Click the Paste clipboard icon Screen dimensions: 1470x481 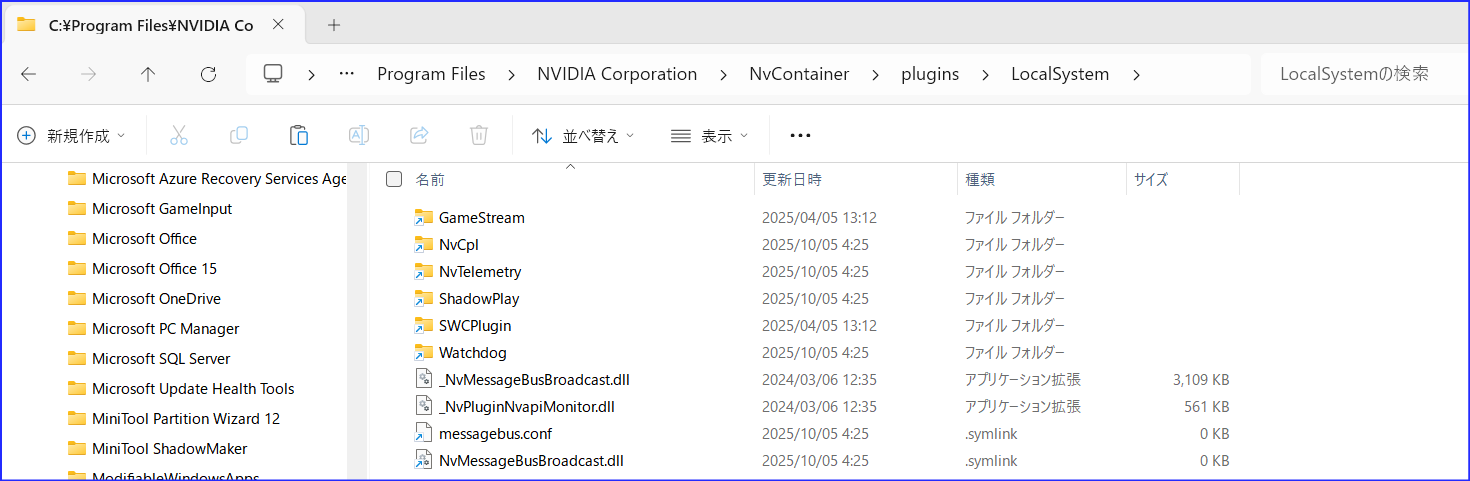(x=298, y=136)
